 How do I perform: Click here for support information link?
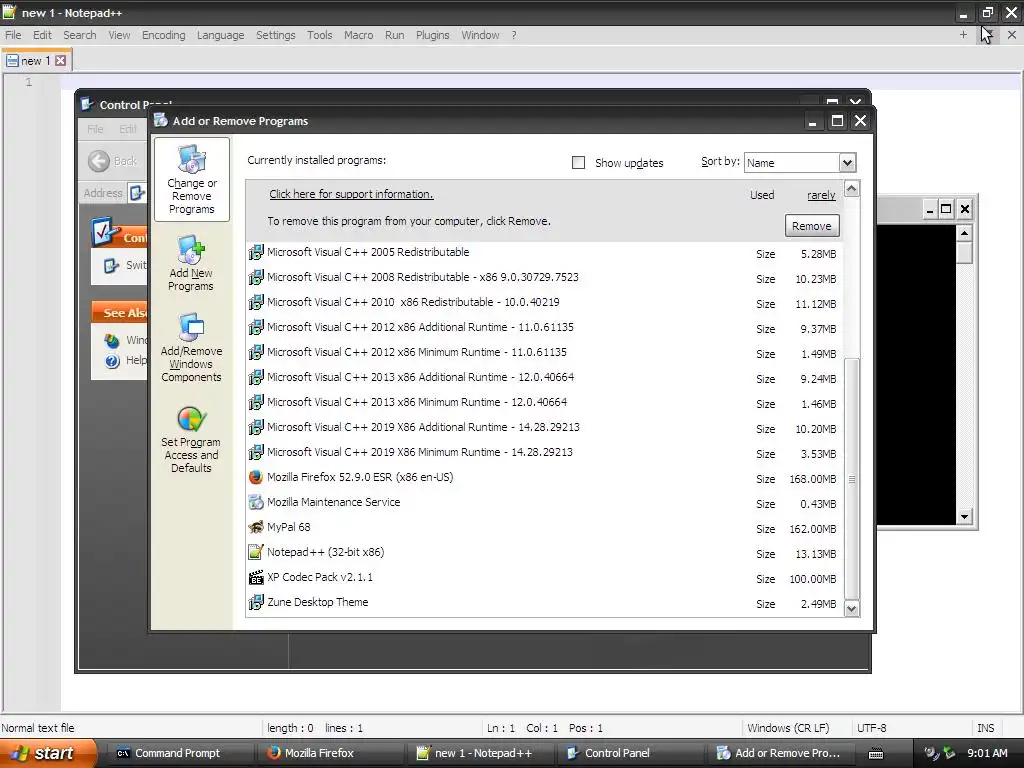351,194
